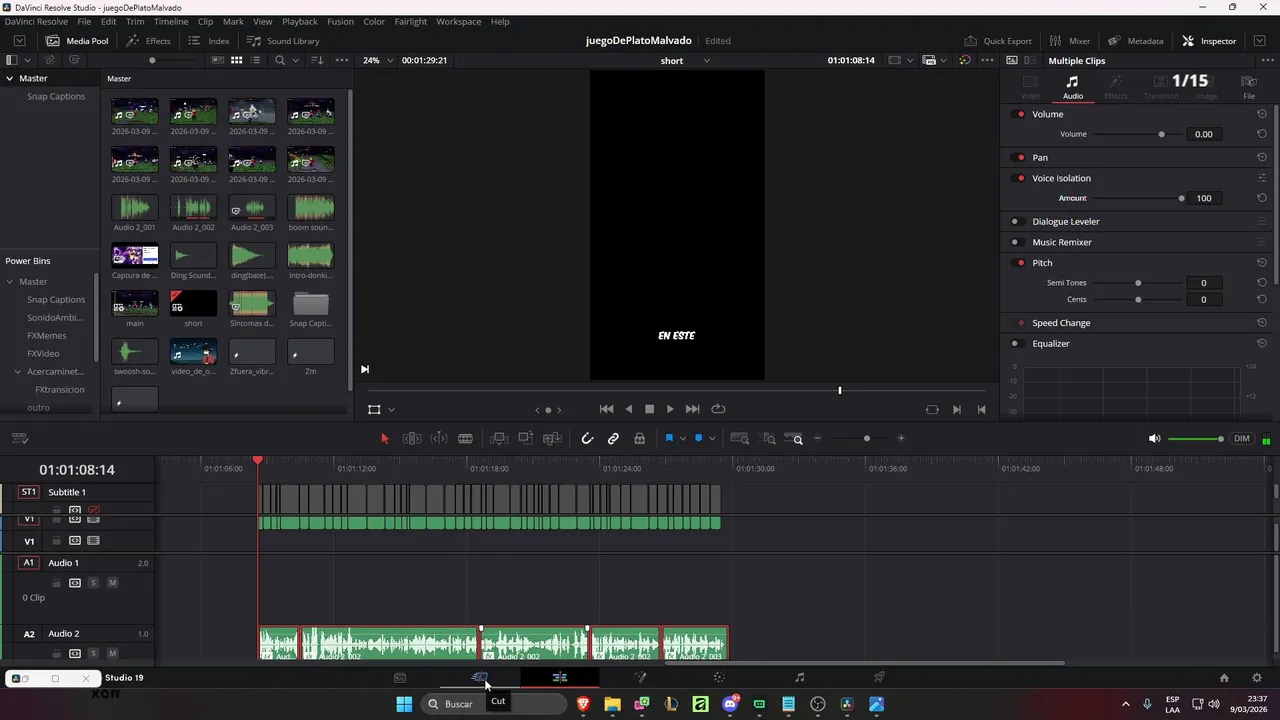Solo the Audio 1 track
Screen dimensions: 1280x720
[94, 583]
